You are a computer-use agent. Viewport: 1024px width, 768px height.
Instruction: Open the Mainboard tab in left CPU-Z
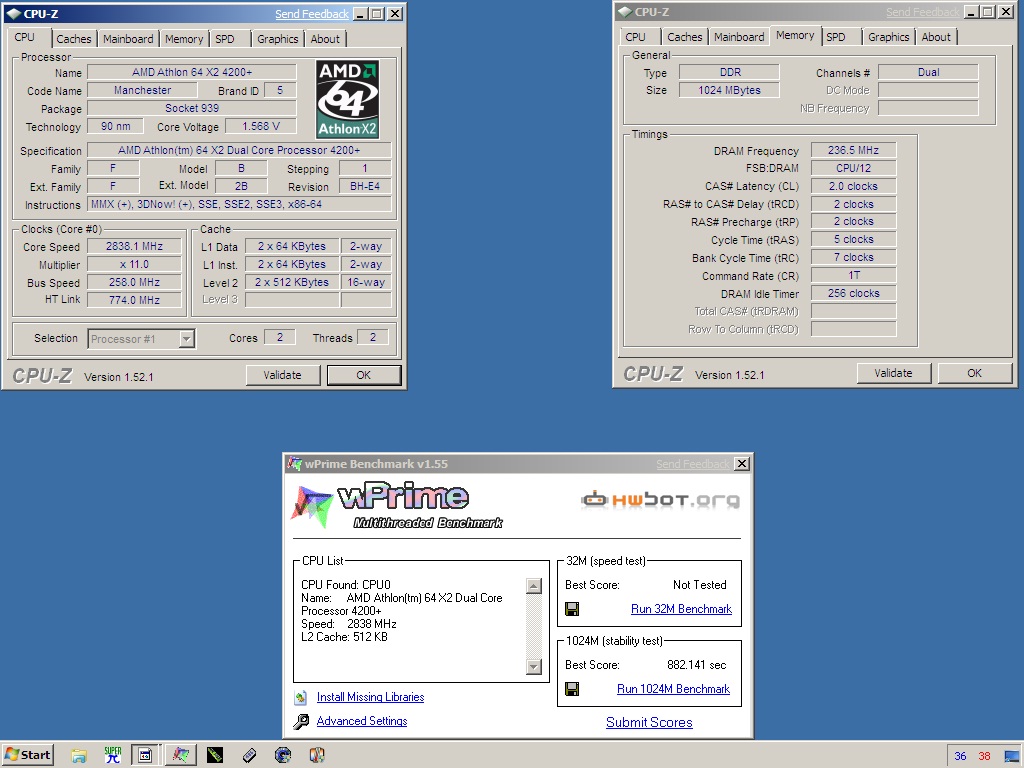[x=128, y=39]
